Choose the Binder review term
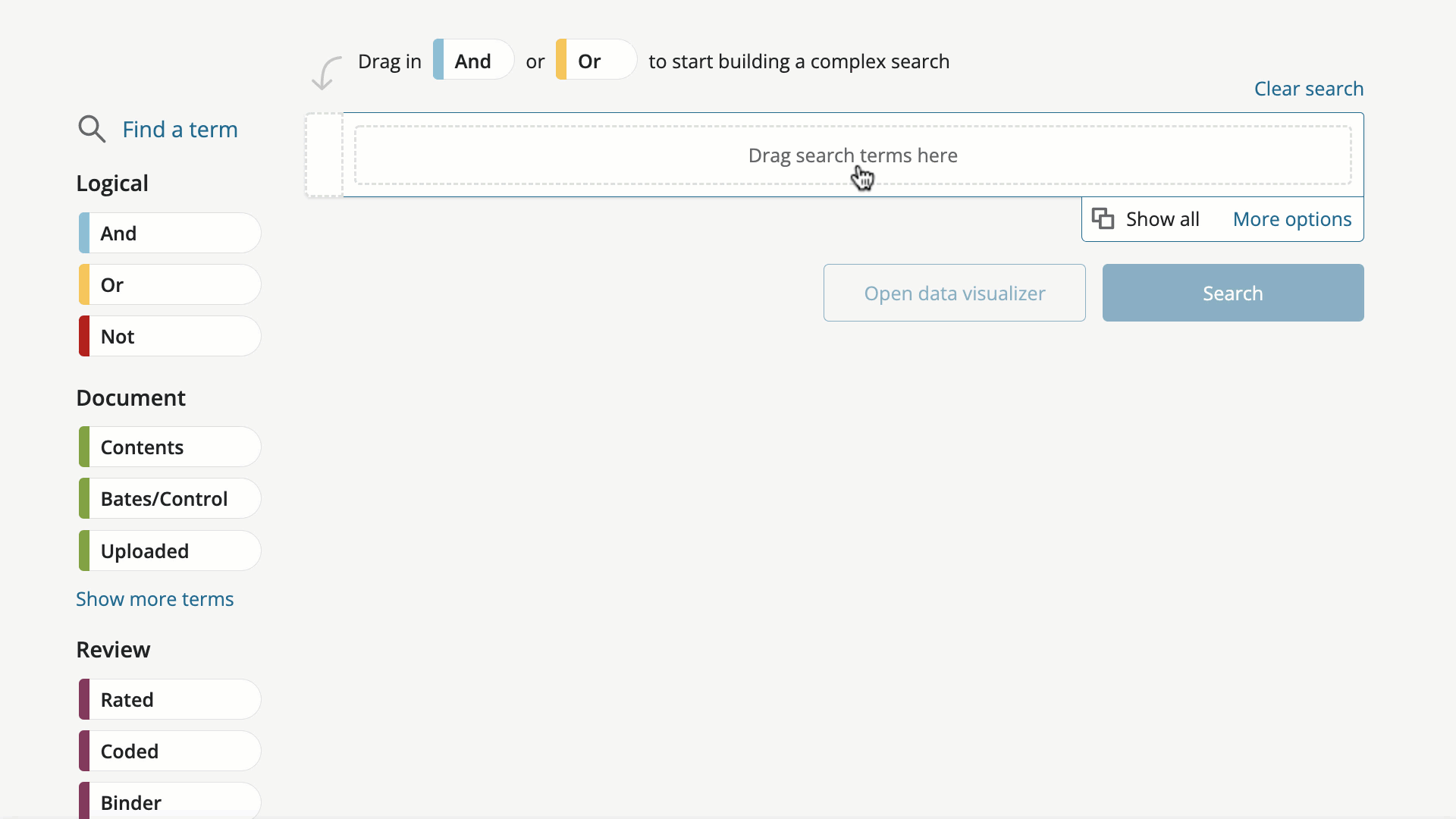This screenshot has height=819, width=1456. point(170,801)
